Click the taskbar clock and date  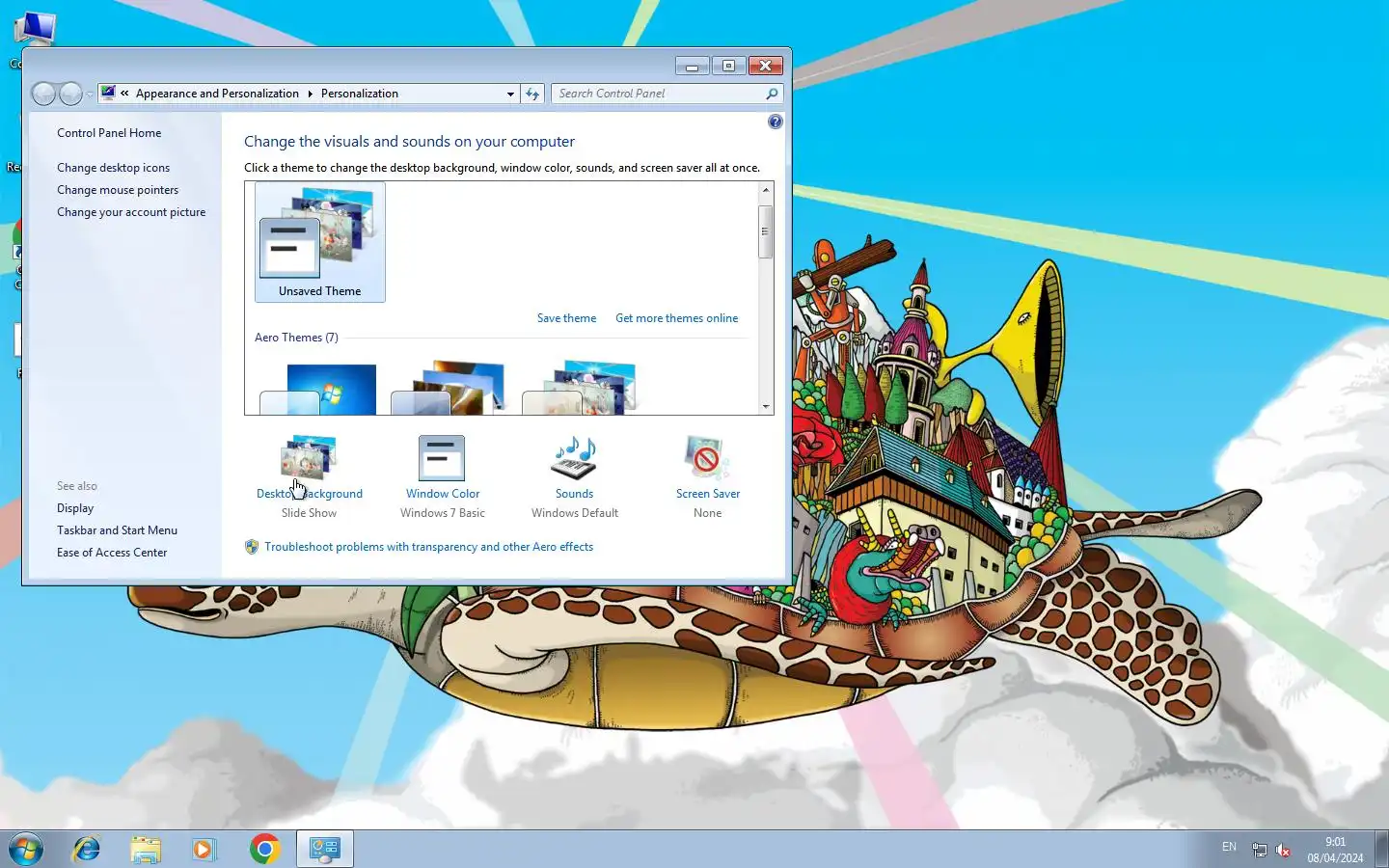pos(1335,850)
